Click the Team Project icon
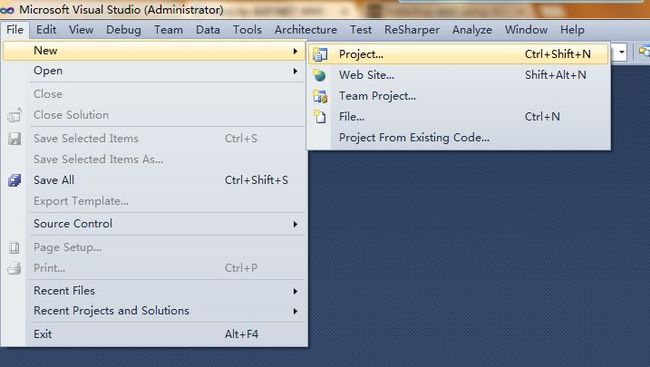 [x=320, y=96]
